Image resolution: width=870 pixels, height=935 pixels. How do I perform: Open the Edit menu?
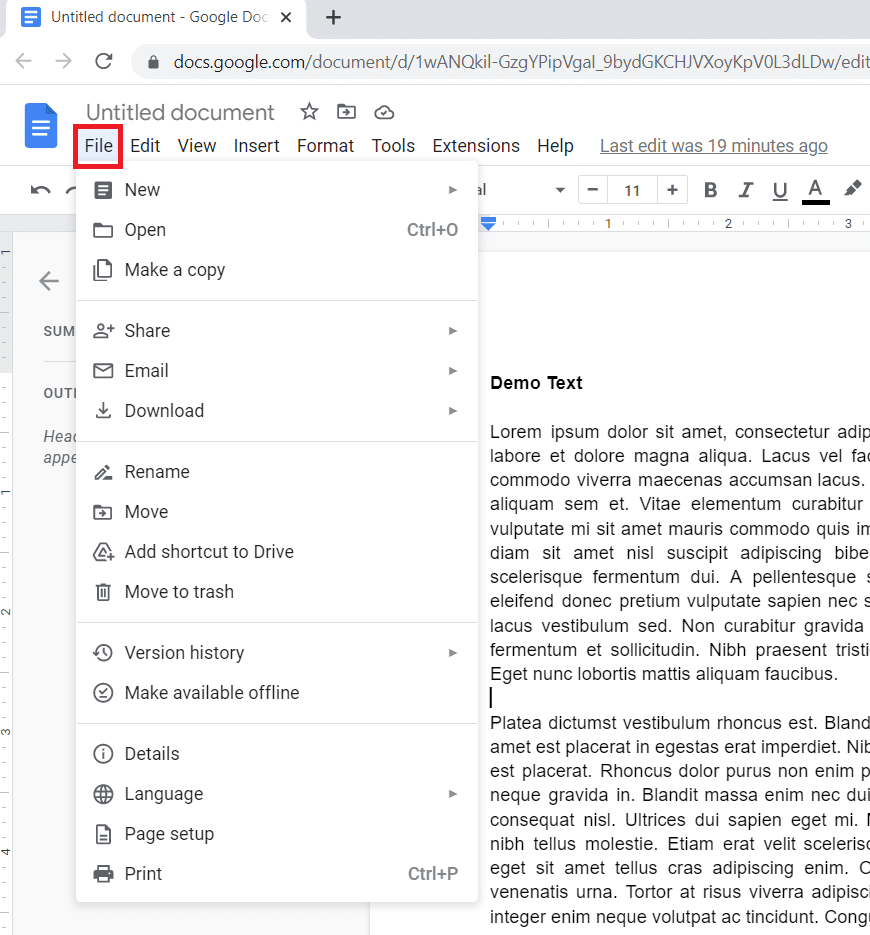(145, 145)
